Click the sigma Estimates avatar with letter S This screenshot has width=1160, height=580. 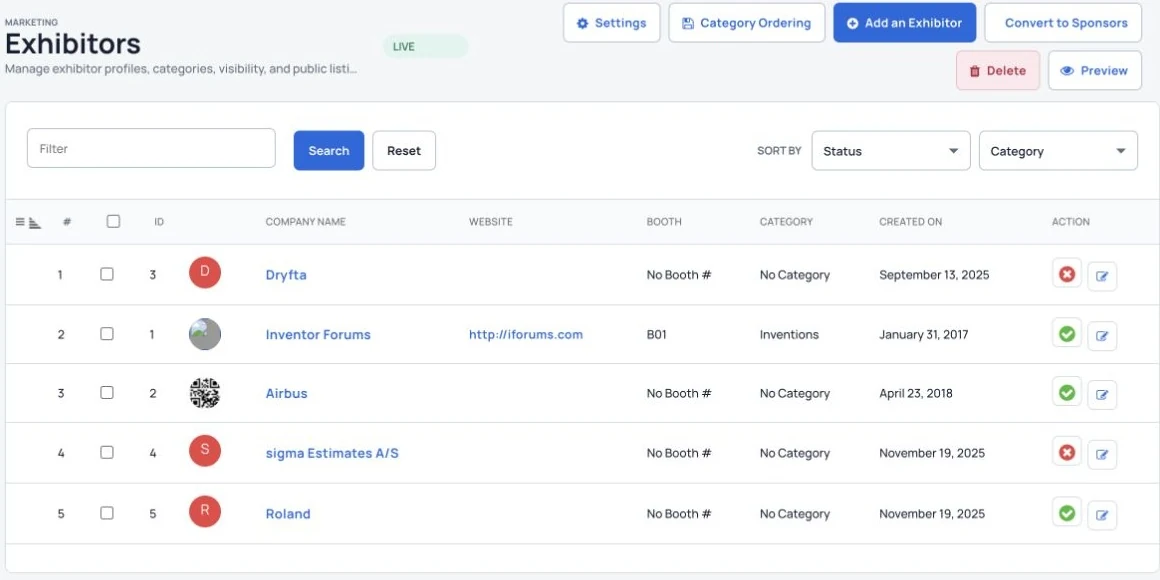(205, 451)
